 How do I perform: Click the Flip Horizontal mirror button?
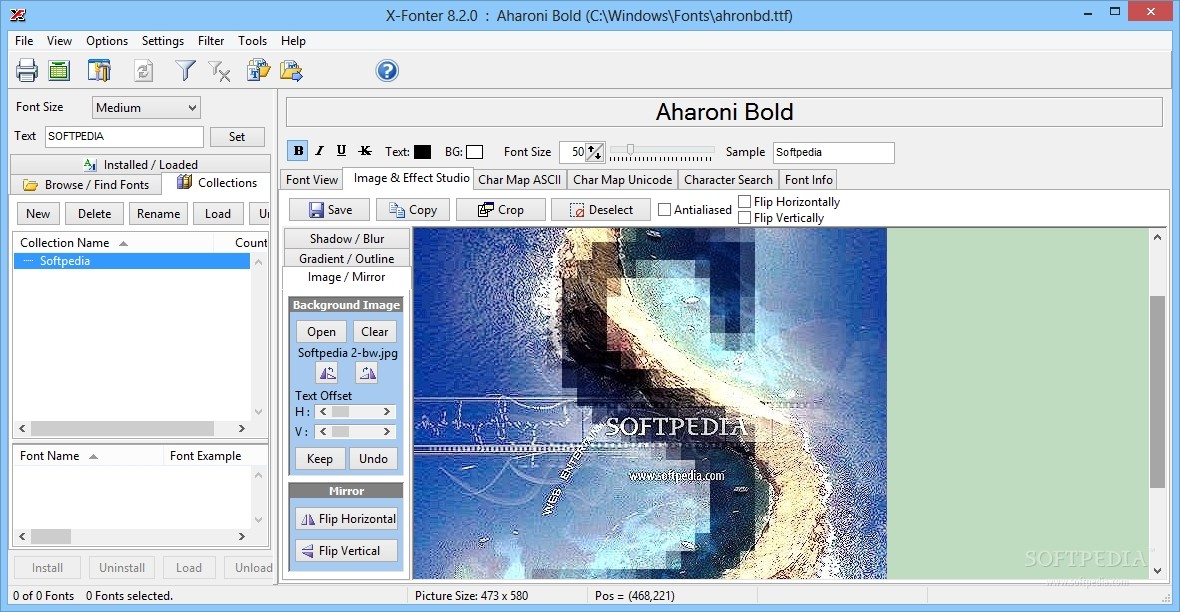347,519
